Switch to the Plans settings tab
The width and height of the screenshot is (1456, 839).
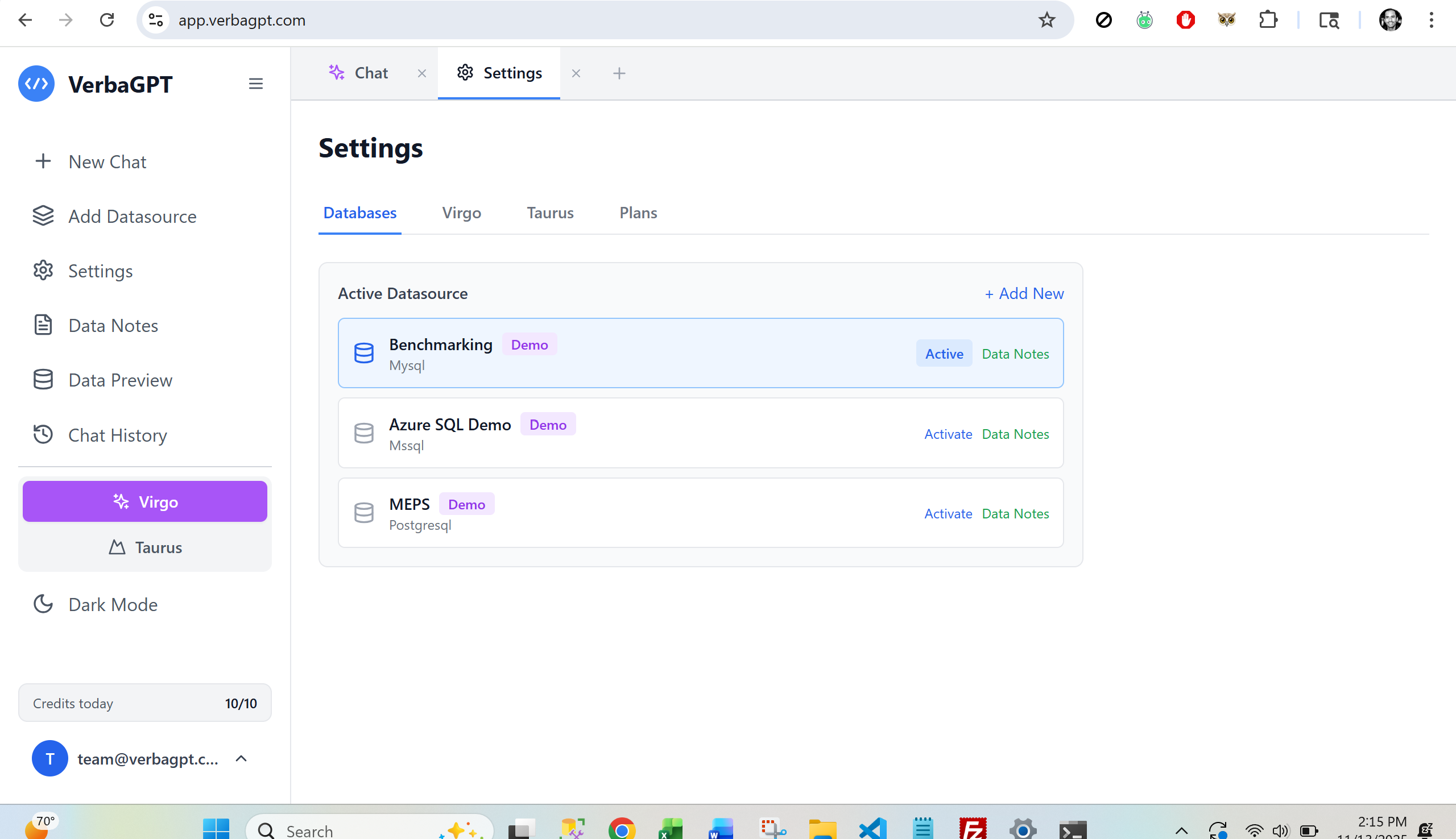point(638,213)
